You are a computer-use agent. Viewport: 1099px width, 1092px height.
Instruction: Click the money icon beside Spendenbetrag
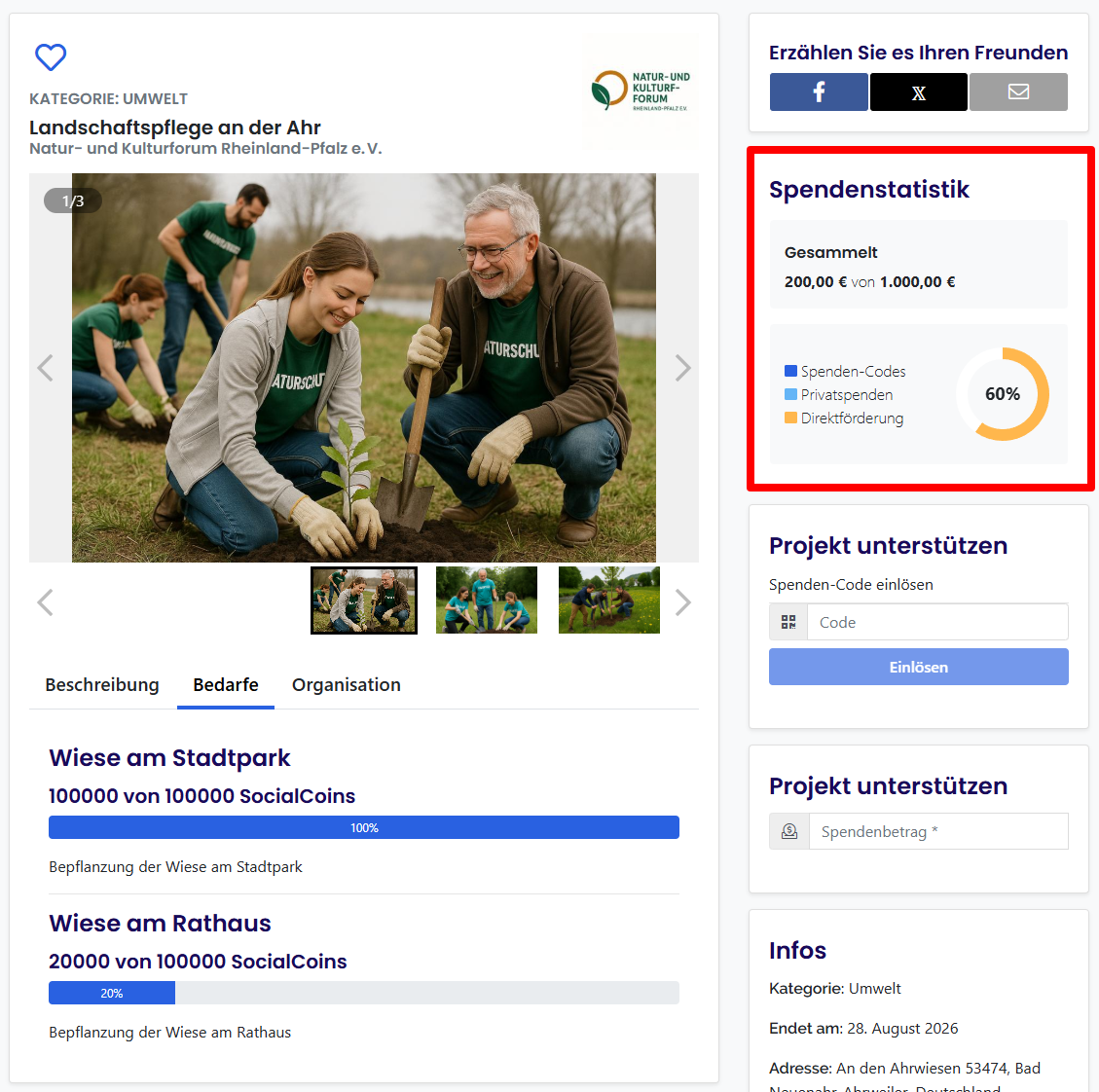tap(789, 831)
